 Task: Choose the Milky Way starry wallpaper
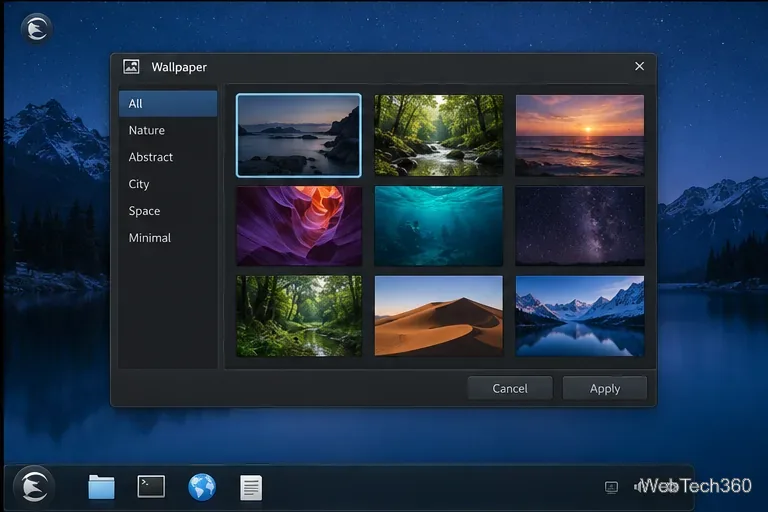click(x=580, y=226)
